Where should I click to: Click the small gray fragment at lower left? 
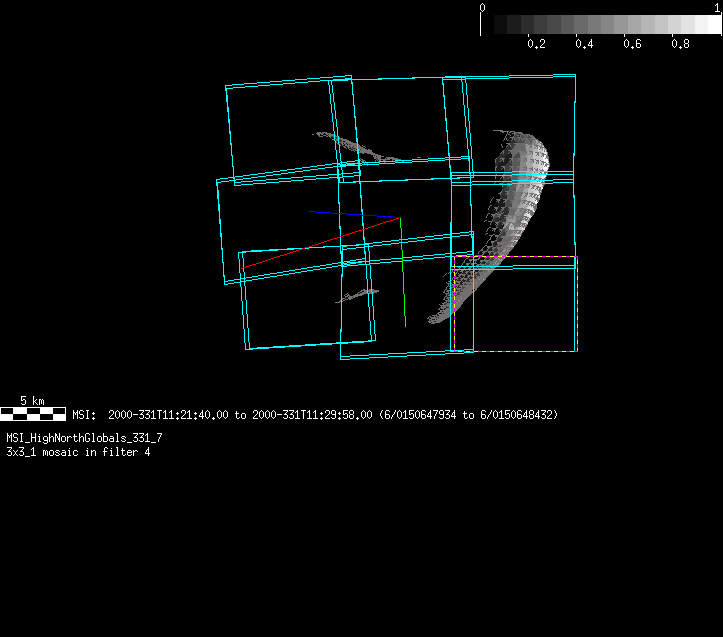click(x=358, y=294)
